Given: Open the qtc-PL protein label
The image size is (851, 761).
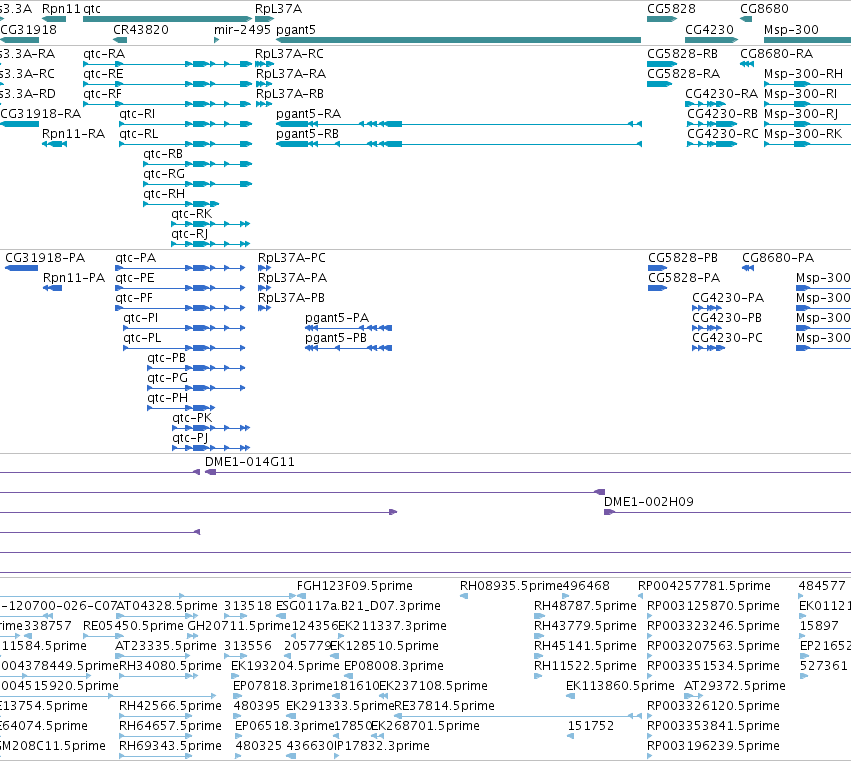Looking at the screenshot, I should click(142, 338).
